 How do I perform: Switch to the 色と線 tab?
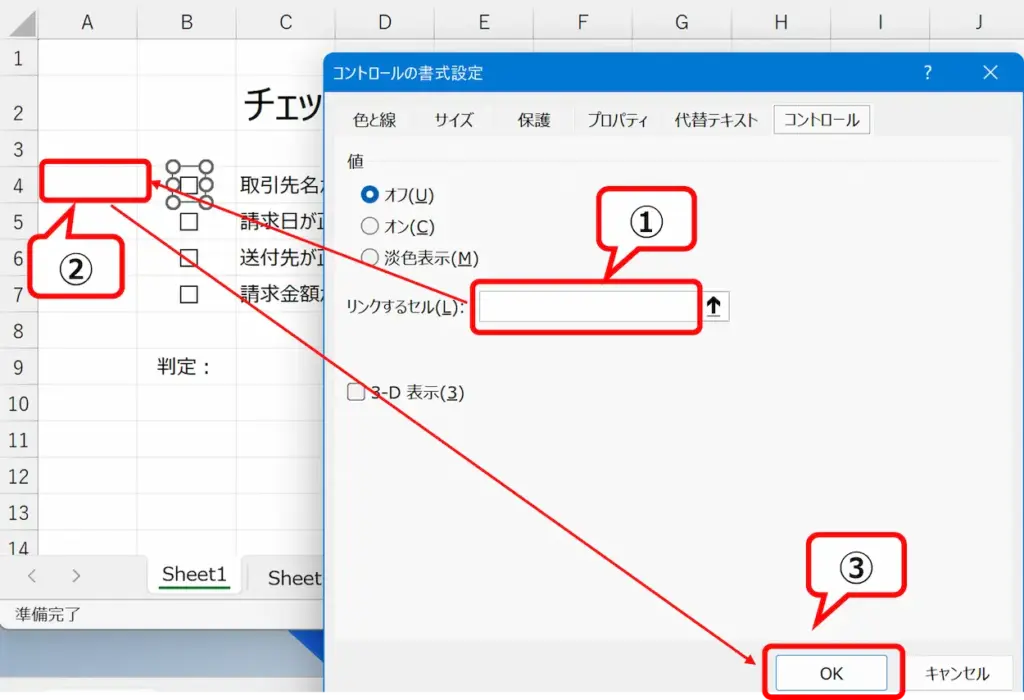375,119
